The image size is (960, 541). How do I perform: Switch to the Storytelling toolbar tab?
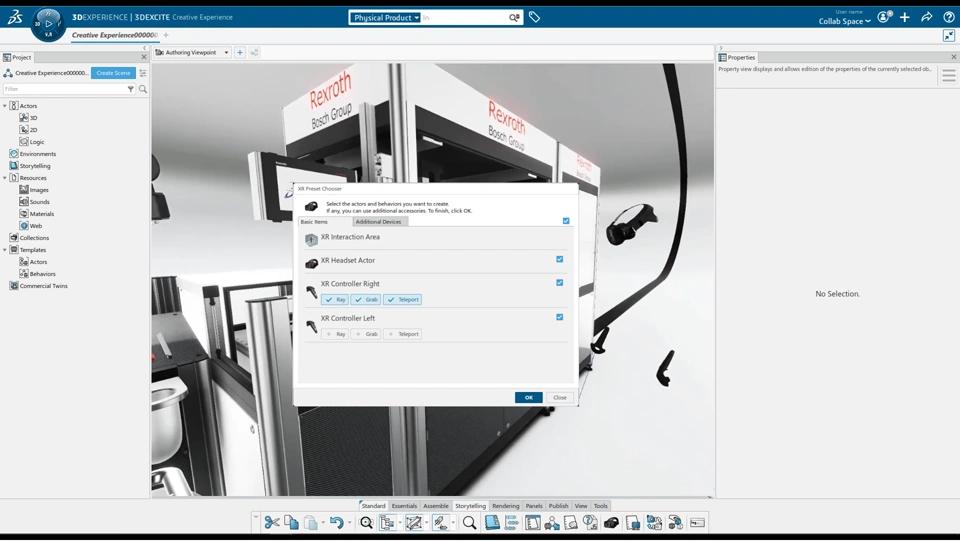point(470,506)
